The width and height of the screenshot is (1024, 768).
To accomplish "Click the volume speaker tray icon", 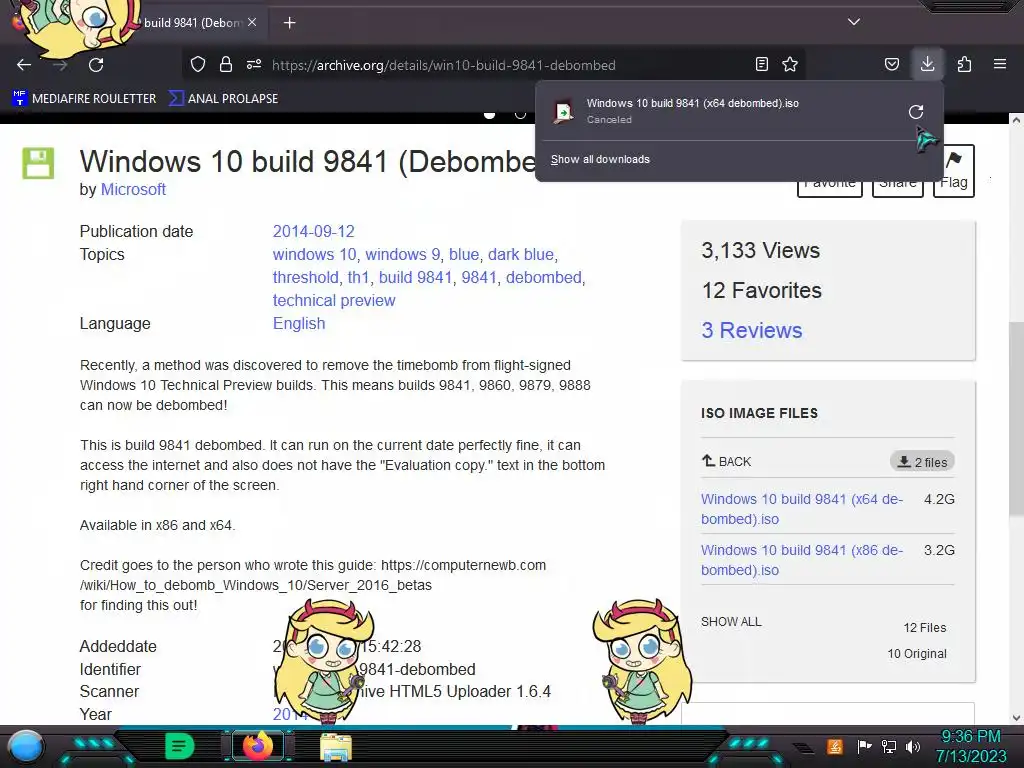I will [x=913, y=746].
